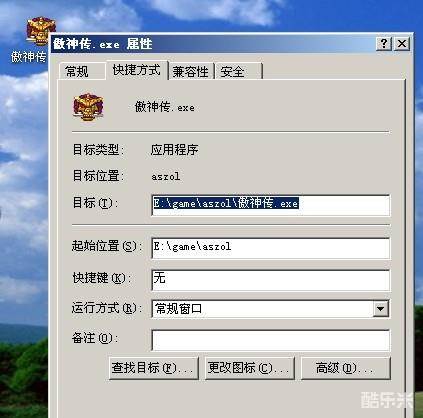Click the 高级 advanced button
423x418 pixels.
(346, 368)
